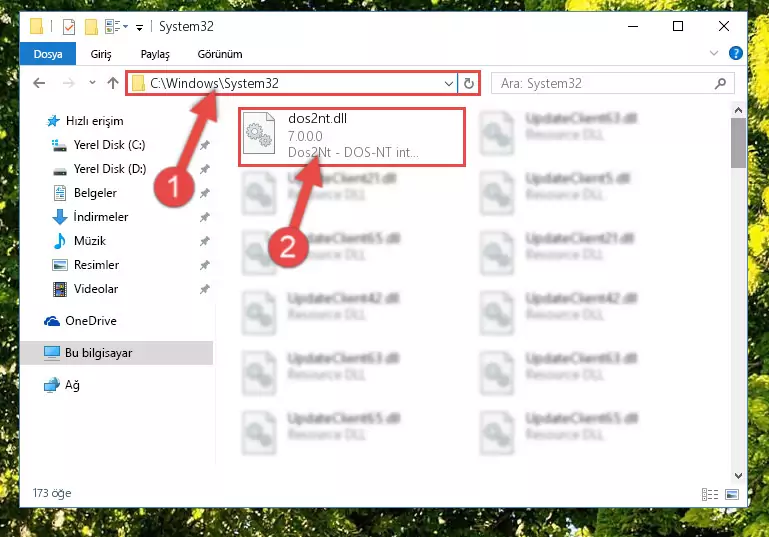Click the scrollbar up arrow

coord(738,111)
